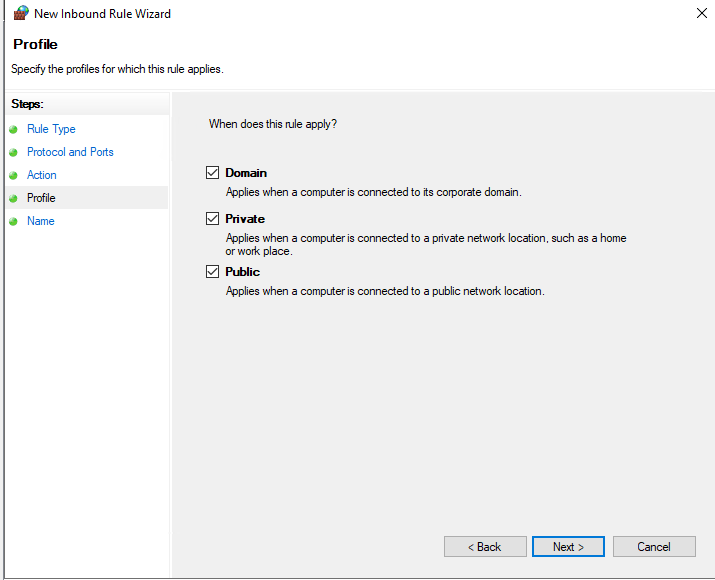This screenshot has height=580, width=715.
Task: Jump to the Action step text
Action: pos(42,175)
